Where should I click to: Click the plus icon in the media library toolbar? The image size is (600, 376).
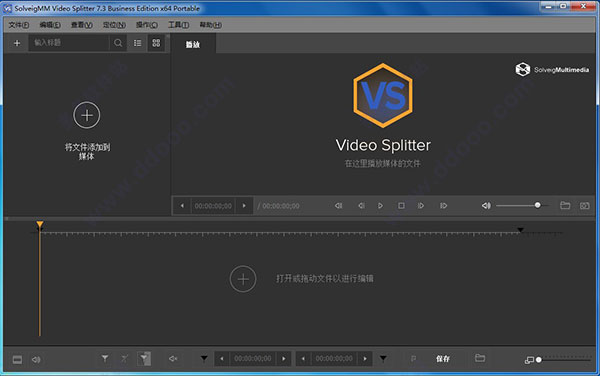[x=17, y=43]
